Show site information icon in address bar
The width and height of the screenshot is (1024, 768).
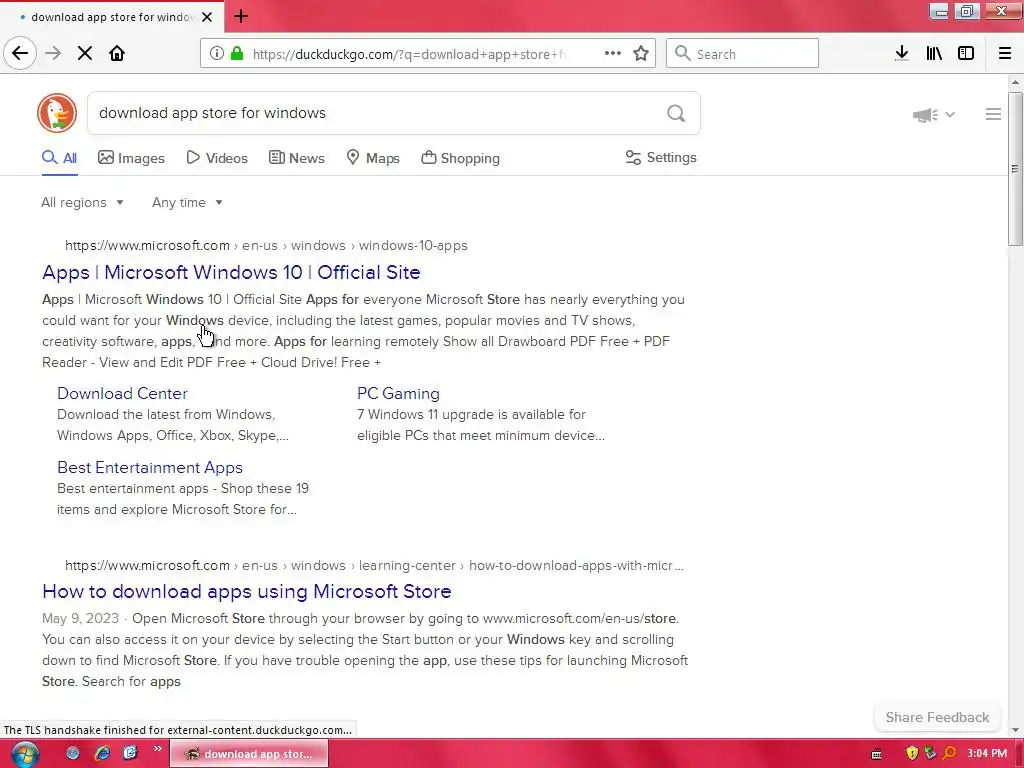217,54
